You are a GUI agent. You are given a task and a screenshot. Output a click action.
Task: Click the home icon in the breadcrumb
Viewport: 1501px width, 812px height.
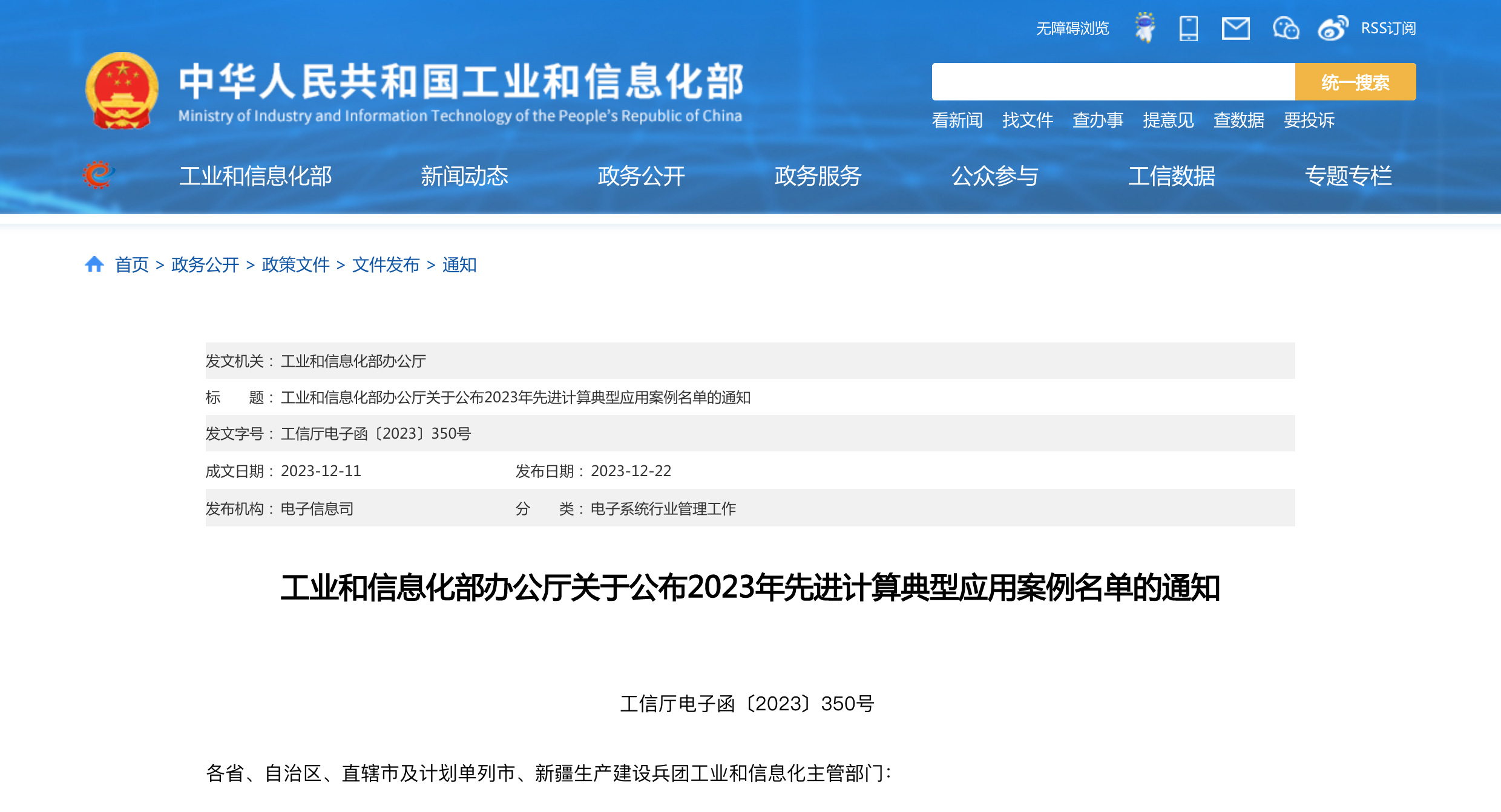(94, 264)
